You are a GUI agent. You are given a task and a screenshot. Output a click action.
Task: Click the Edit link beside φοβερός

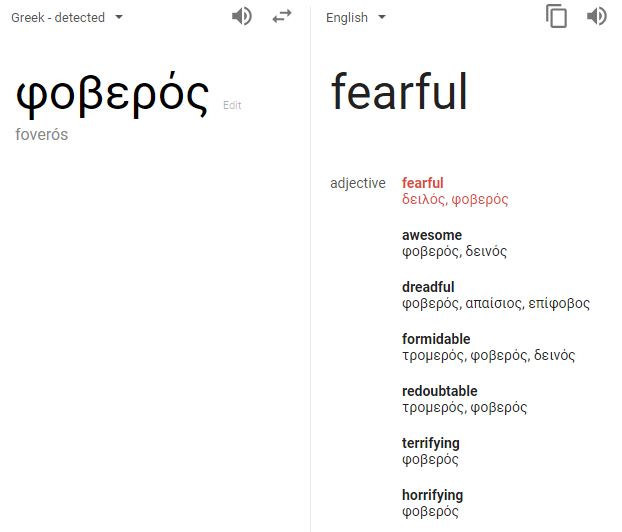point(232,105)
